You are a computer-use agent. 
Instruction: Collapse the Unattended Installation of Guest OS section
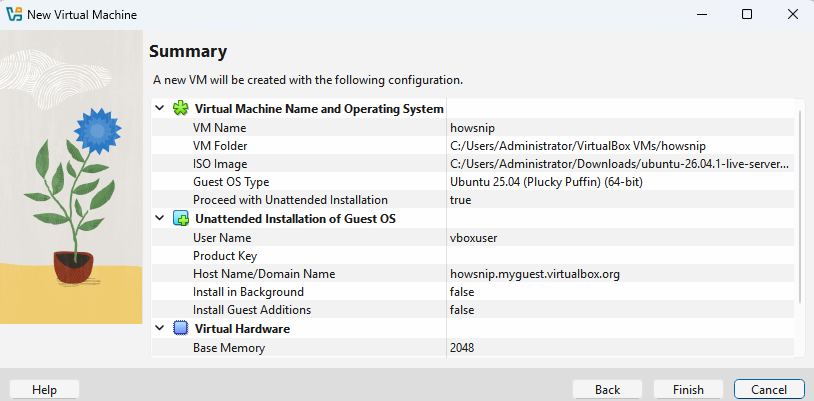[160, 219]
